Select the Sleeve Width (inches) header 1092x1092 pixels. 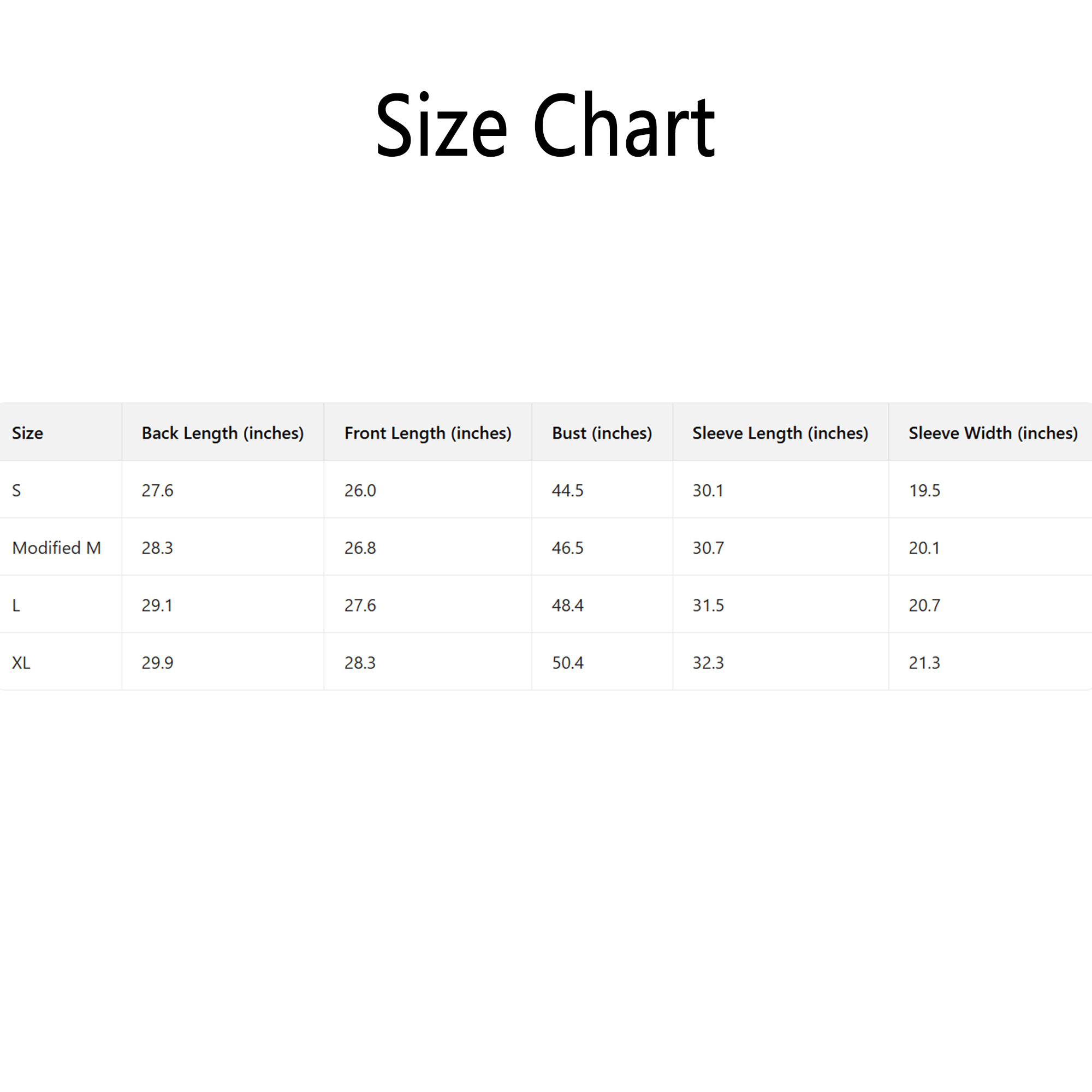tap(993, 433)
